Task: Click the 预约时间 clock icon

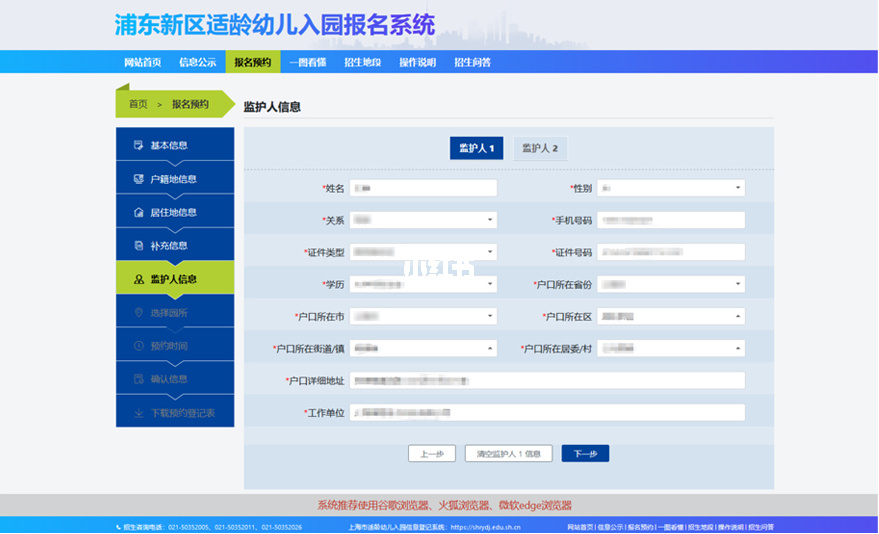Action: [x=138, y=346]
